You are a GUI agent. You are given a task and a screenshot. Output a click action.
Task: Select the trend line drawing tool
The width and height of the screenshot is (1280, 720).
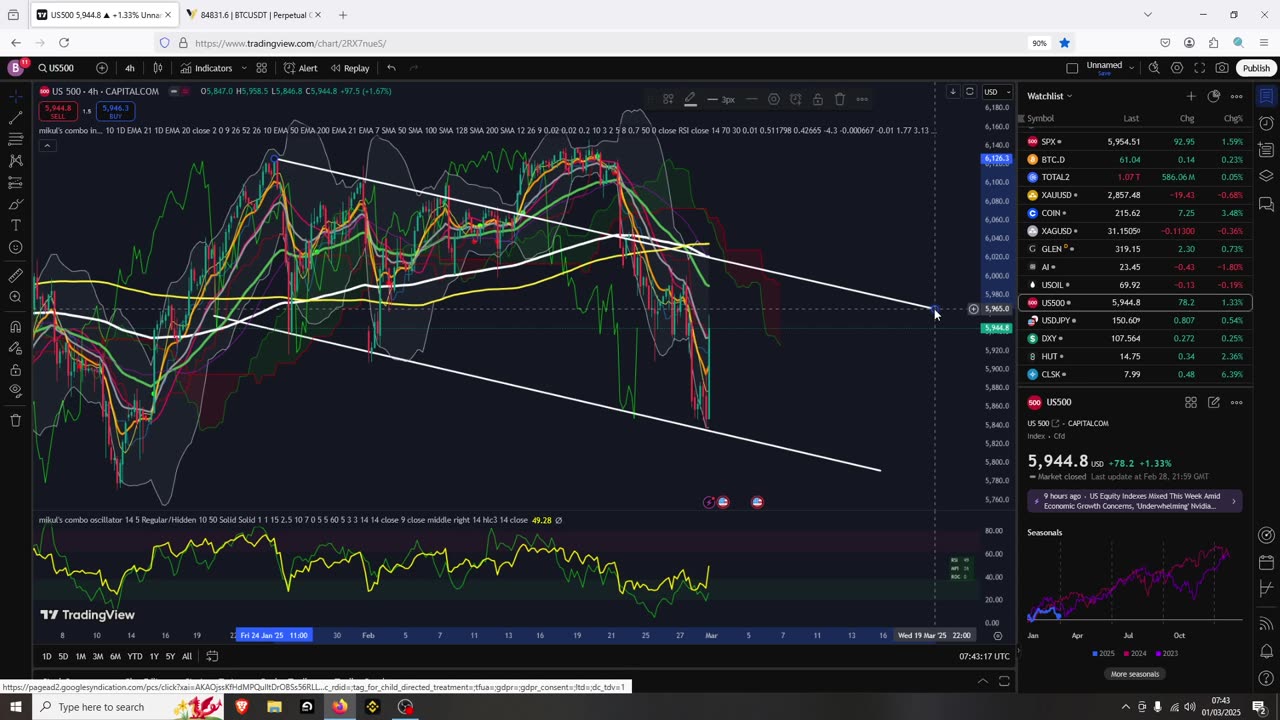16,117
